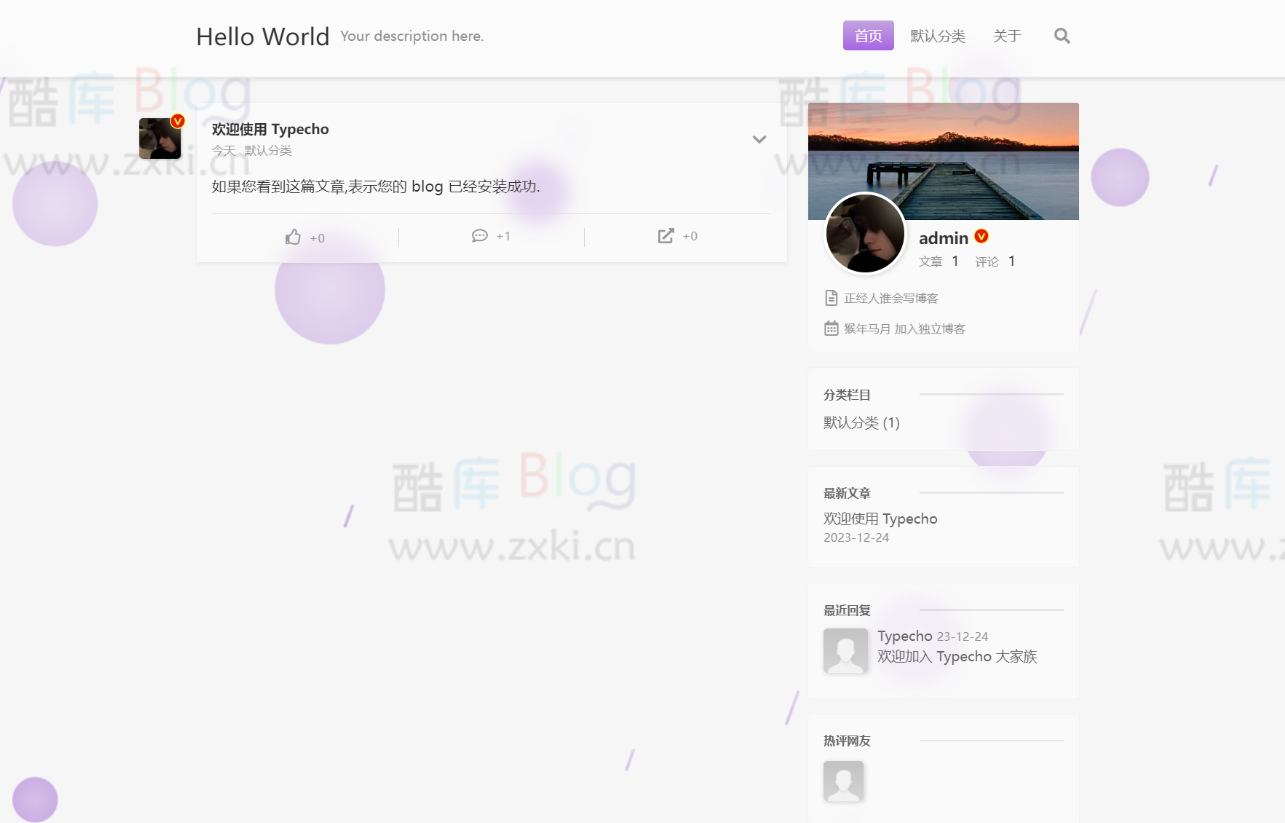Viewport: 1285px width, 823px height.
Task: Like the 欢迎使用 Typecho post via thumbs-up icon
Action: (294, 236)
